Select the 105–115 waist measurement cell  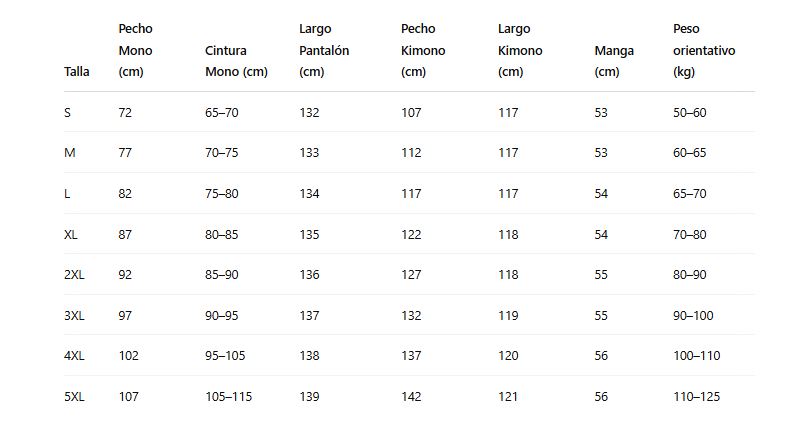point(228,397)
